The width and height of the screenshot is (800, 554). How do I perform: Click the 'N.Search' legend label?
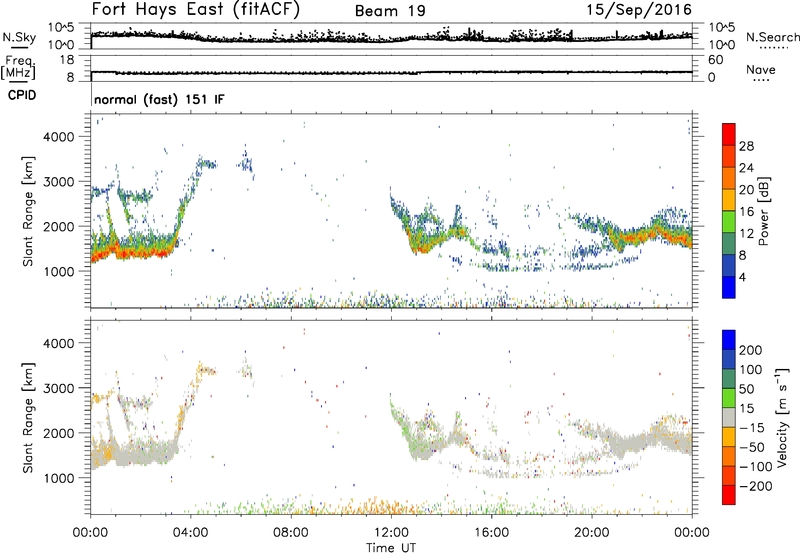[772, 37]
